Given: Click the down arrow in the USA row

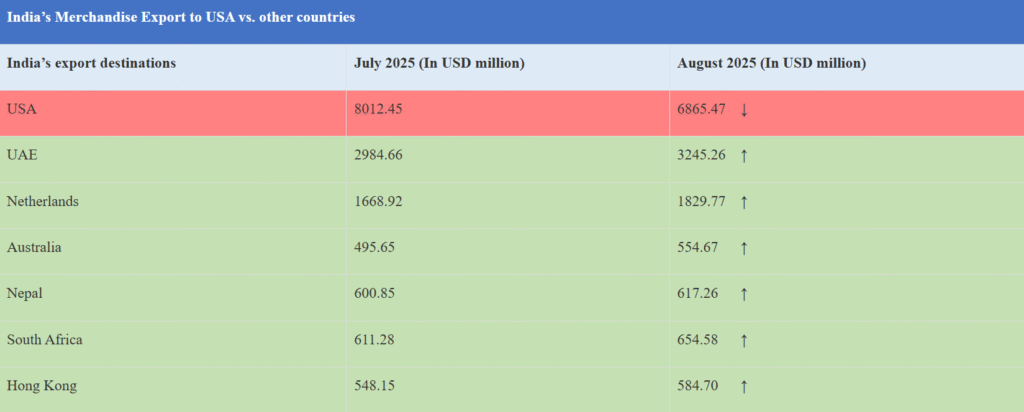Looking at the screenshot, I should pos(744,109).
